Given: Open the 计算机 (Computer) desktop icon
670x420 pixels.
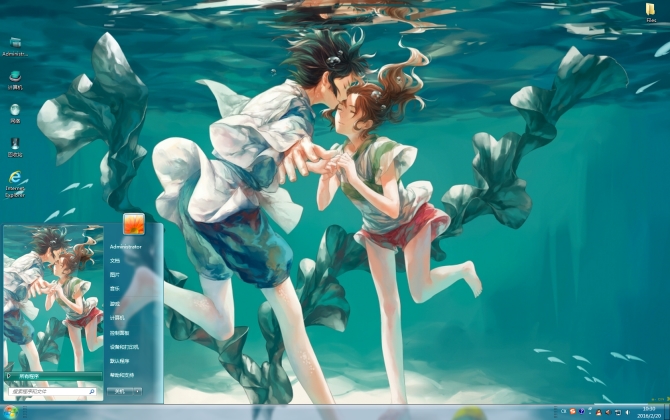Looking at the screenshot, I should coord(15,80).
